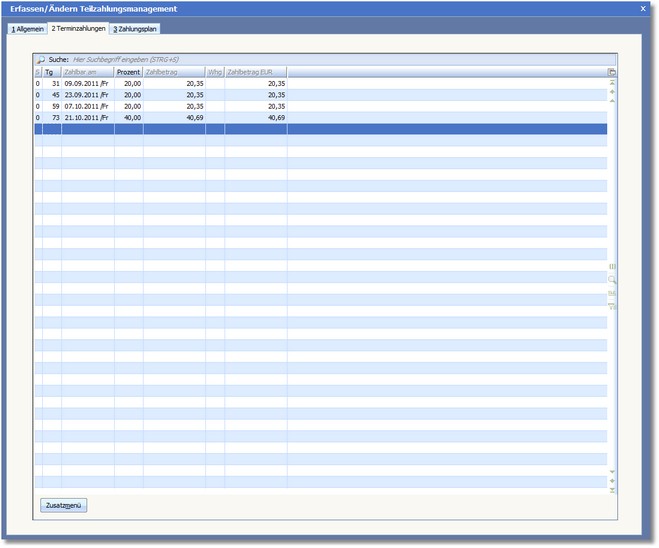Click the grid layout icon in the header corner
Image resolution: width=659 pixels, height=548 pixels.
coord(612,72)
